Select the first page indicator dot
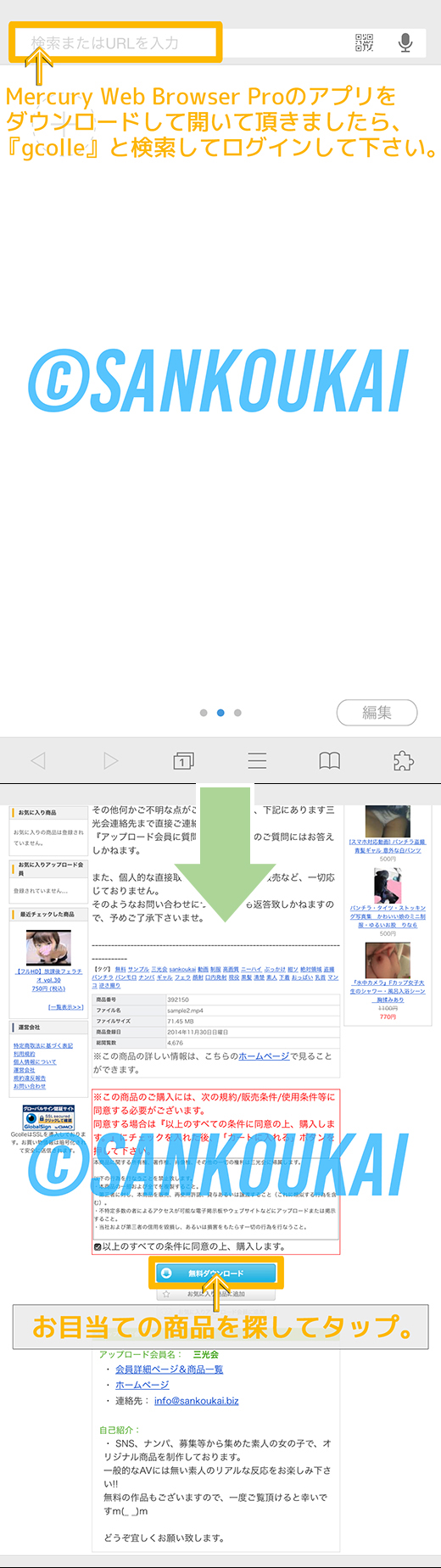Viewport: 441px width, 1568px height. coord(204,713)
